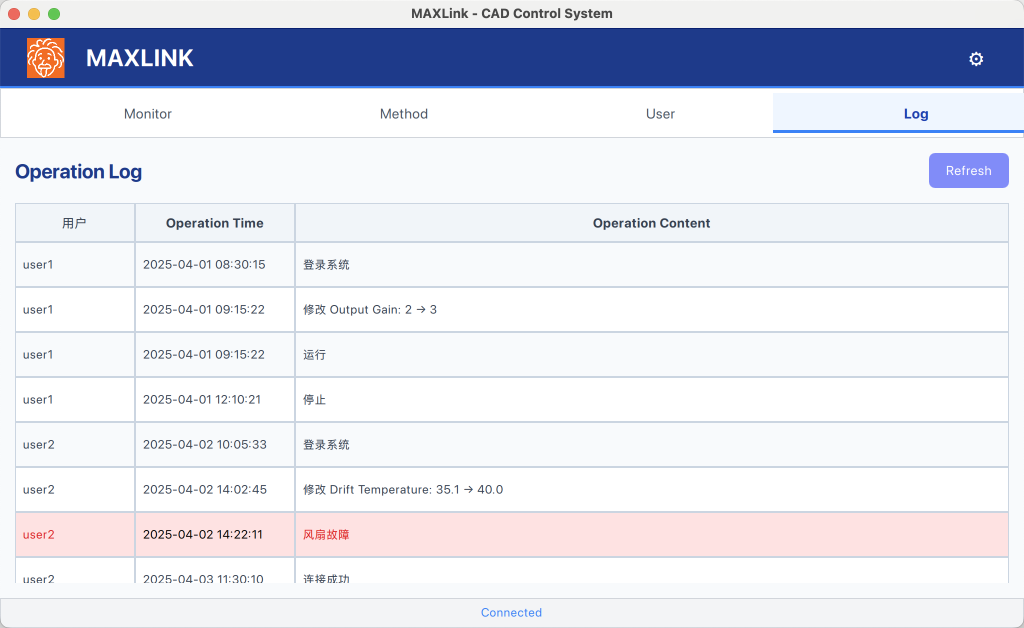The width and height of the screenshot is (1024, 628).
Task: Click the Drift Temperature 35.1 → 40.0 entry
Action: click(403, 490)
